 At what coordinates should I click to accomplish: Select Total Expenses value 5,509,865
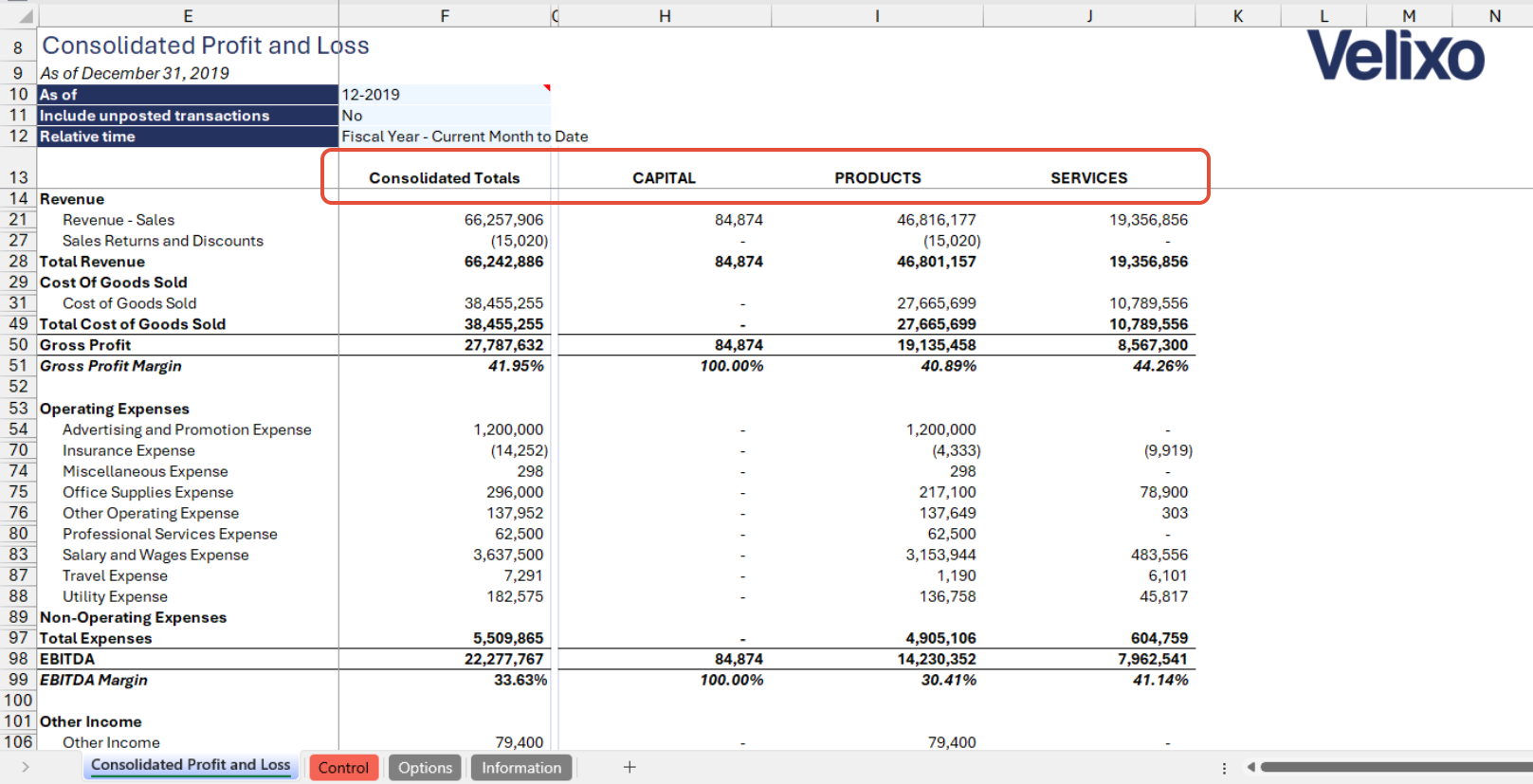[x=508, y=638]
